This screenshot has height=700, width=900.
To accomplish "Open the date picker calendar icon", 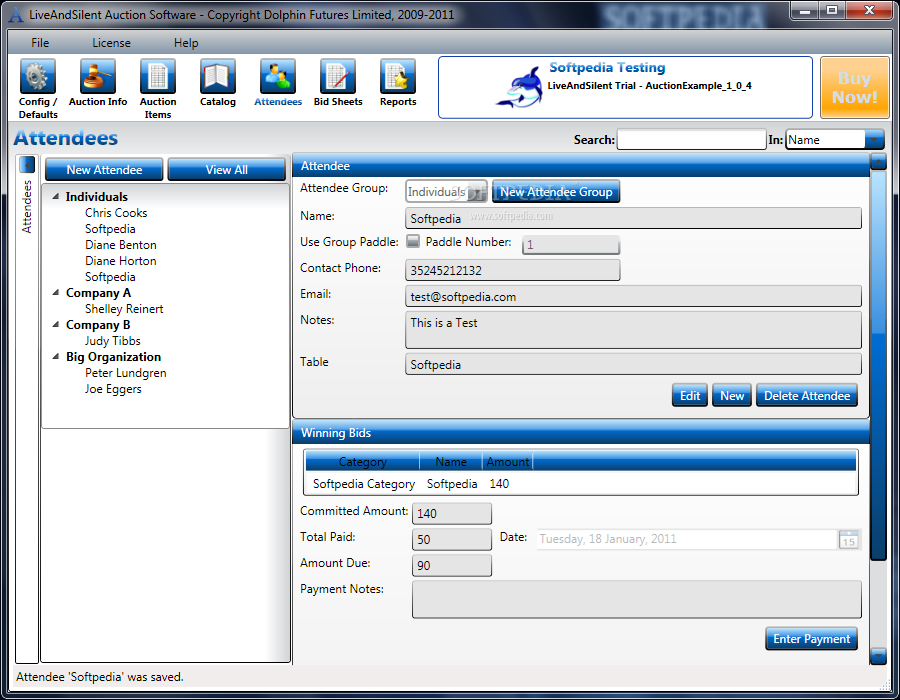I will [849, 539].
